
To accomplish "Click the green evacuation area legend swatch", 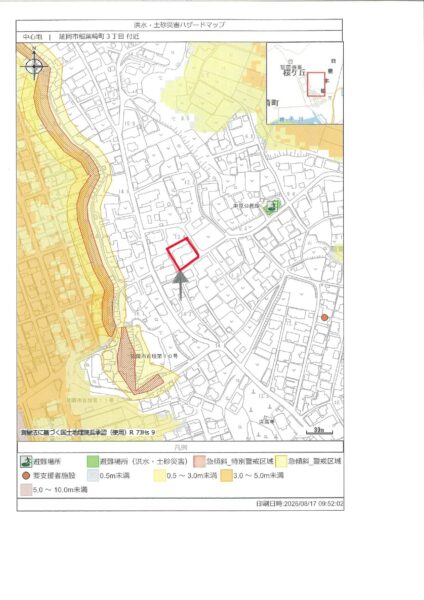I will pos(92,461).
